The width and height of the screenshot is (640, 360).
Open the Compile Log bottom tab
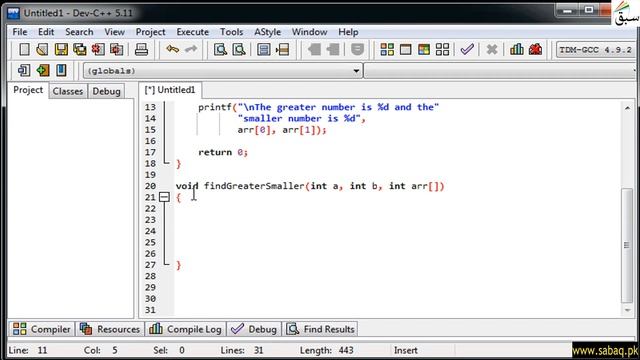[x=186, y=329]
